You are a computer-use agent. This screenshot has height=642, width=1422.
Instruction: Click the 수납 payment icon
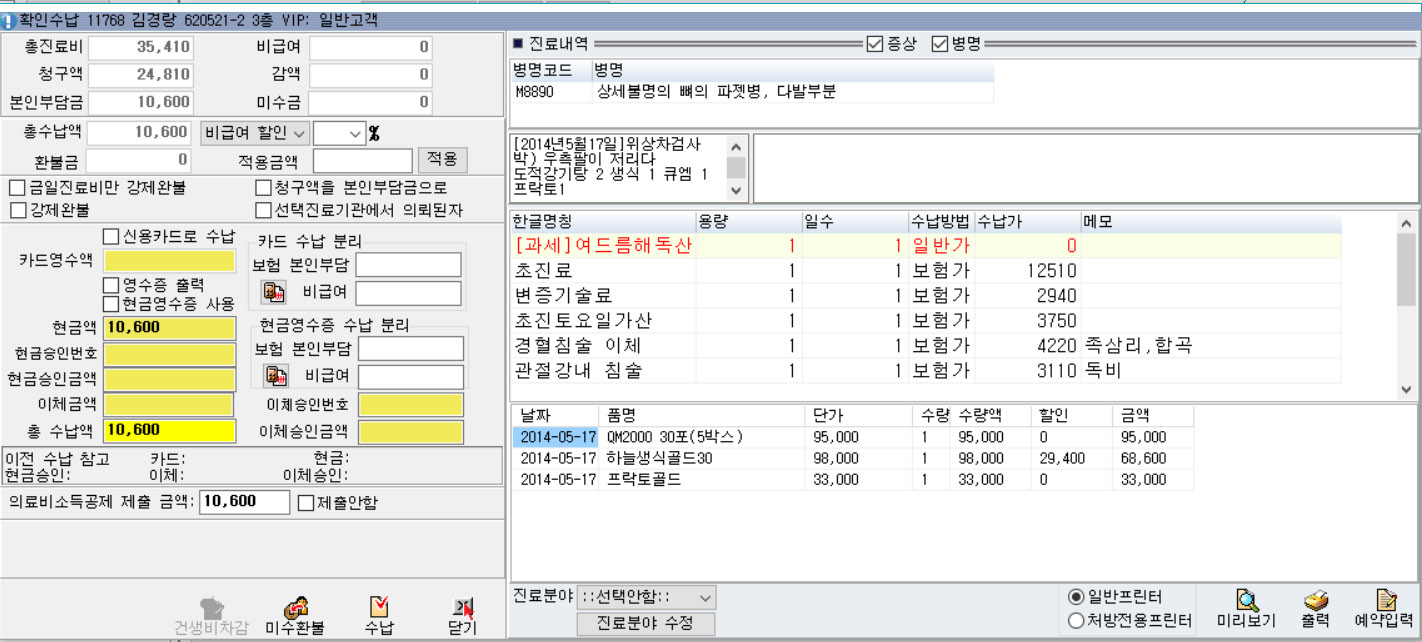click(x=379, y=607)
